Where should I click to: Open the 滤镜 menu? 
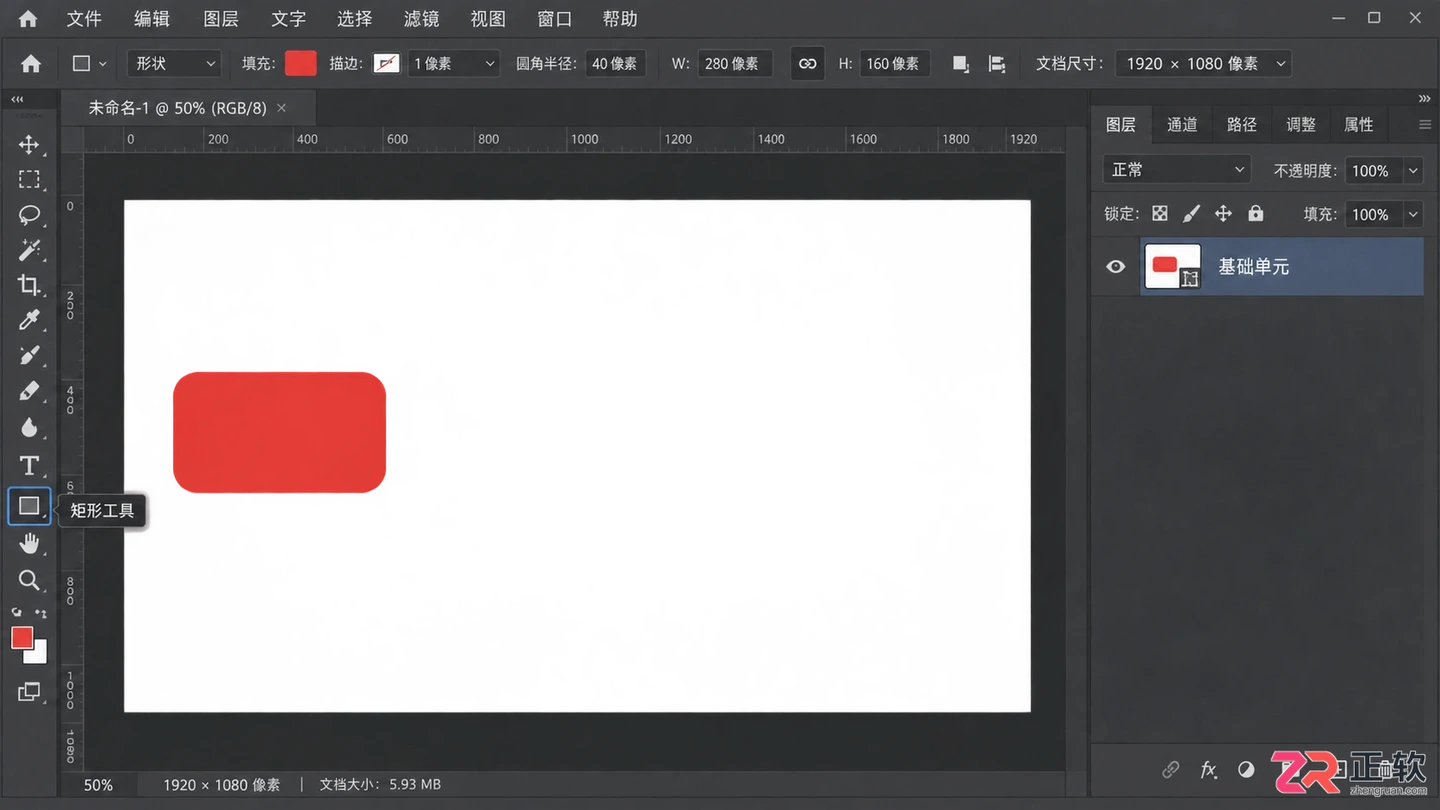point(421,19)
